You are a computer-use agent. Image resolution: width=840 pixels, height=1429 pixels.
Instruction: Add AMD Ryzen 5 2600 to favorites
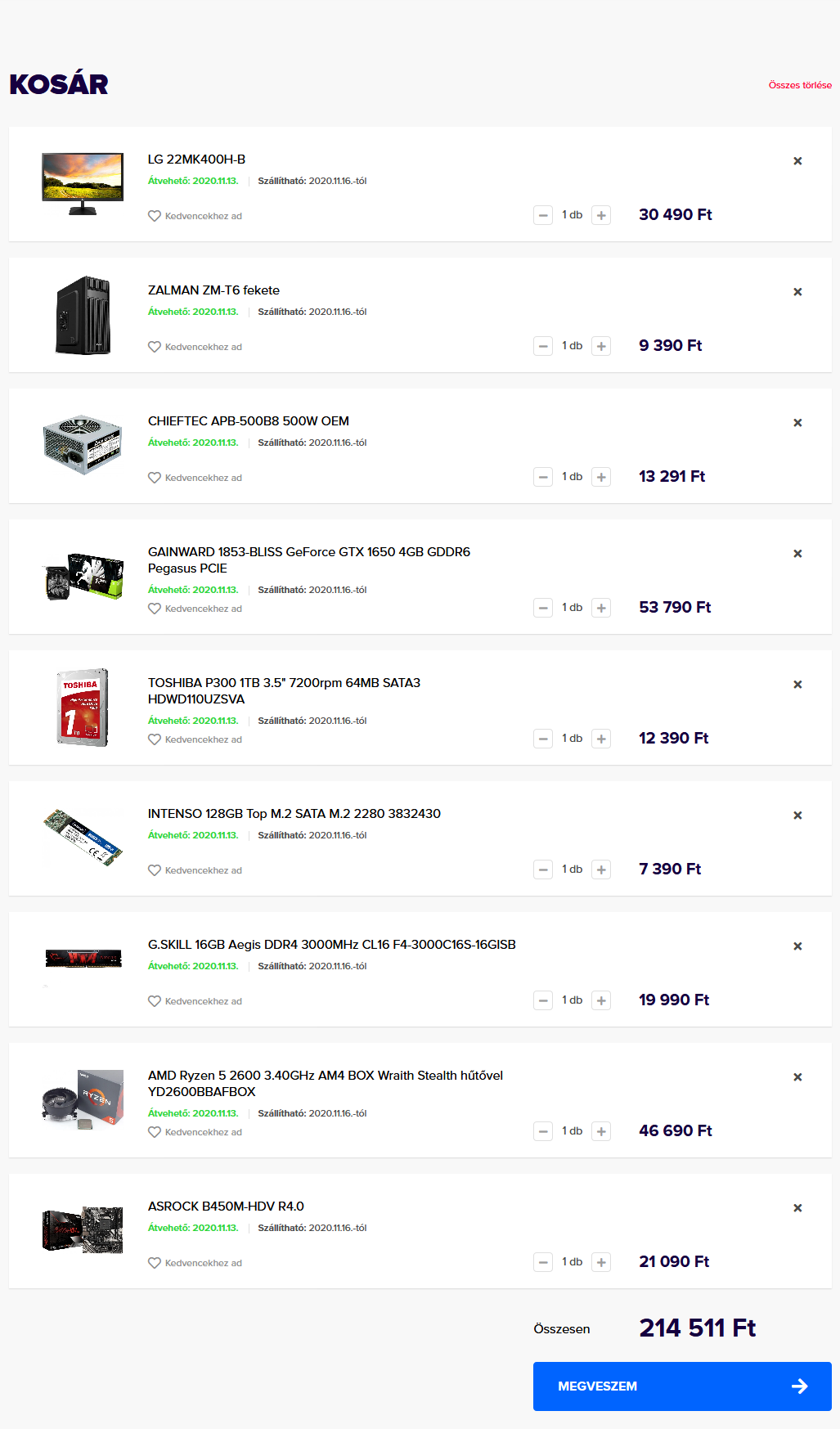155,1132
